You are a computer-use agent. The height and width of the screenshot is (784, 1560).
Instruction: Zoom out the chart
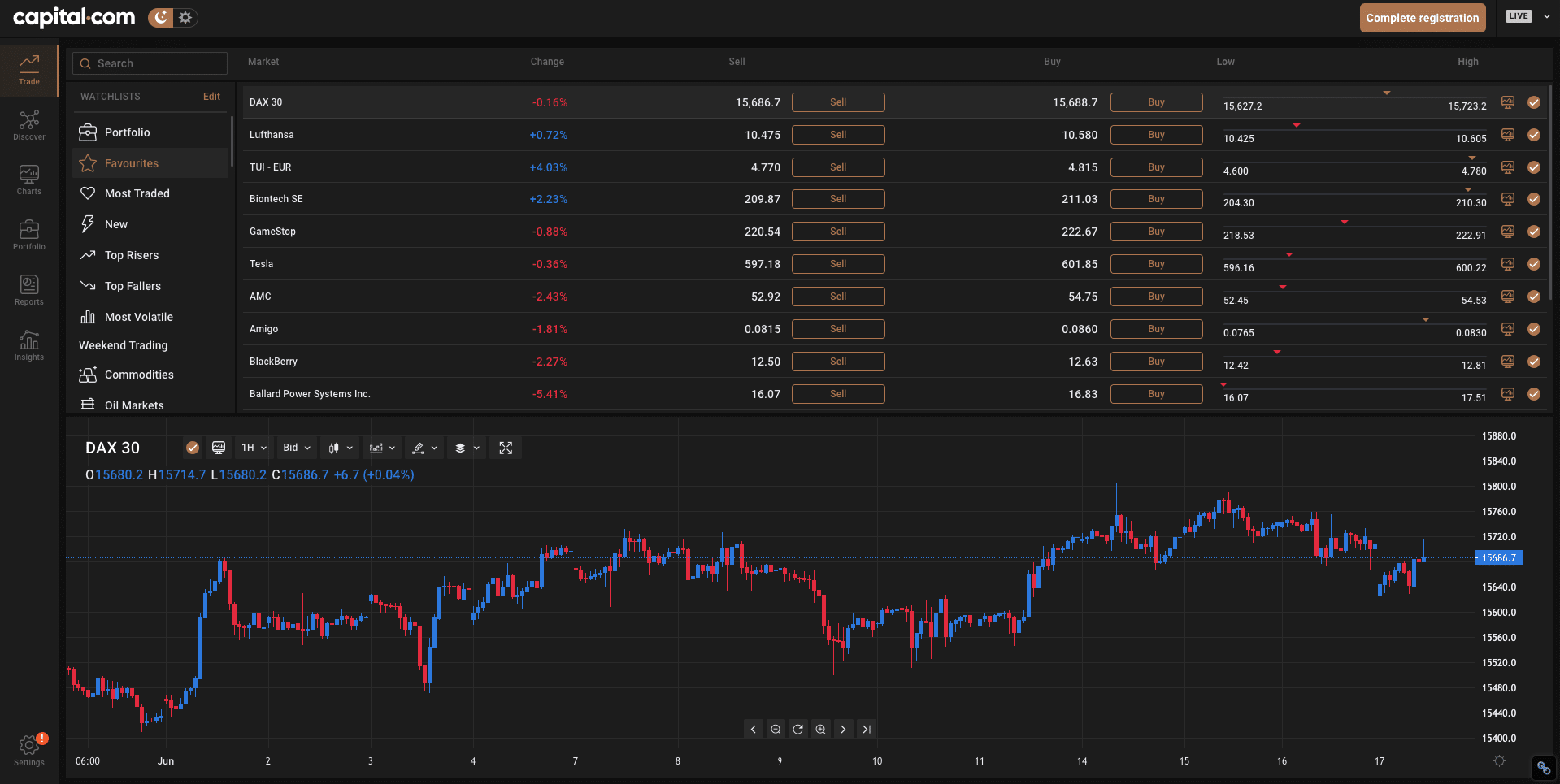coord(776,729)
